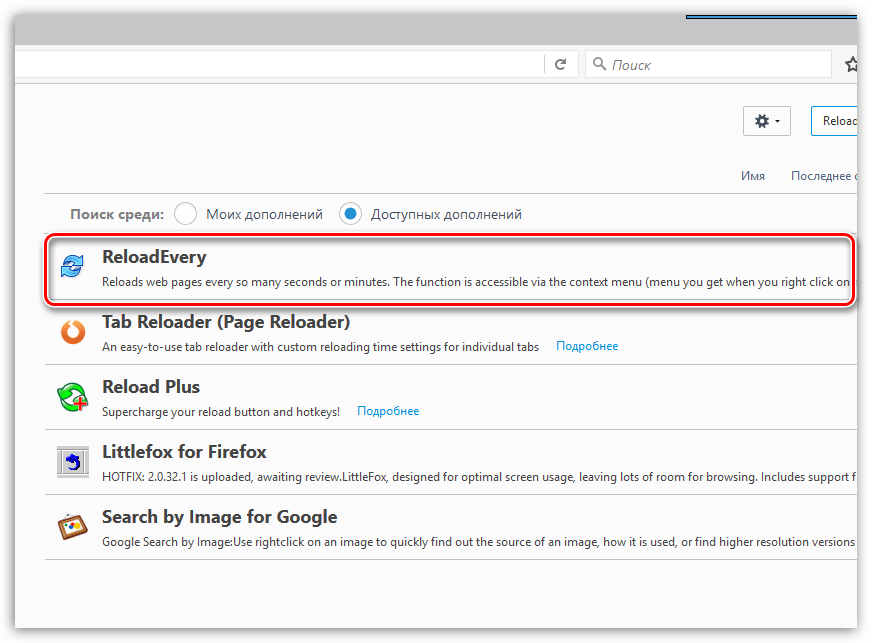Sort results by Имя

point(753,176)
